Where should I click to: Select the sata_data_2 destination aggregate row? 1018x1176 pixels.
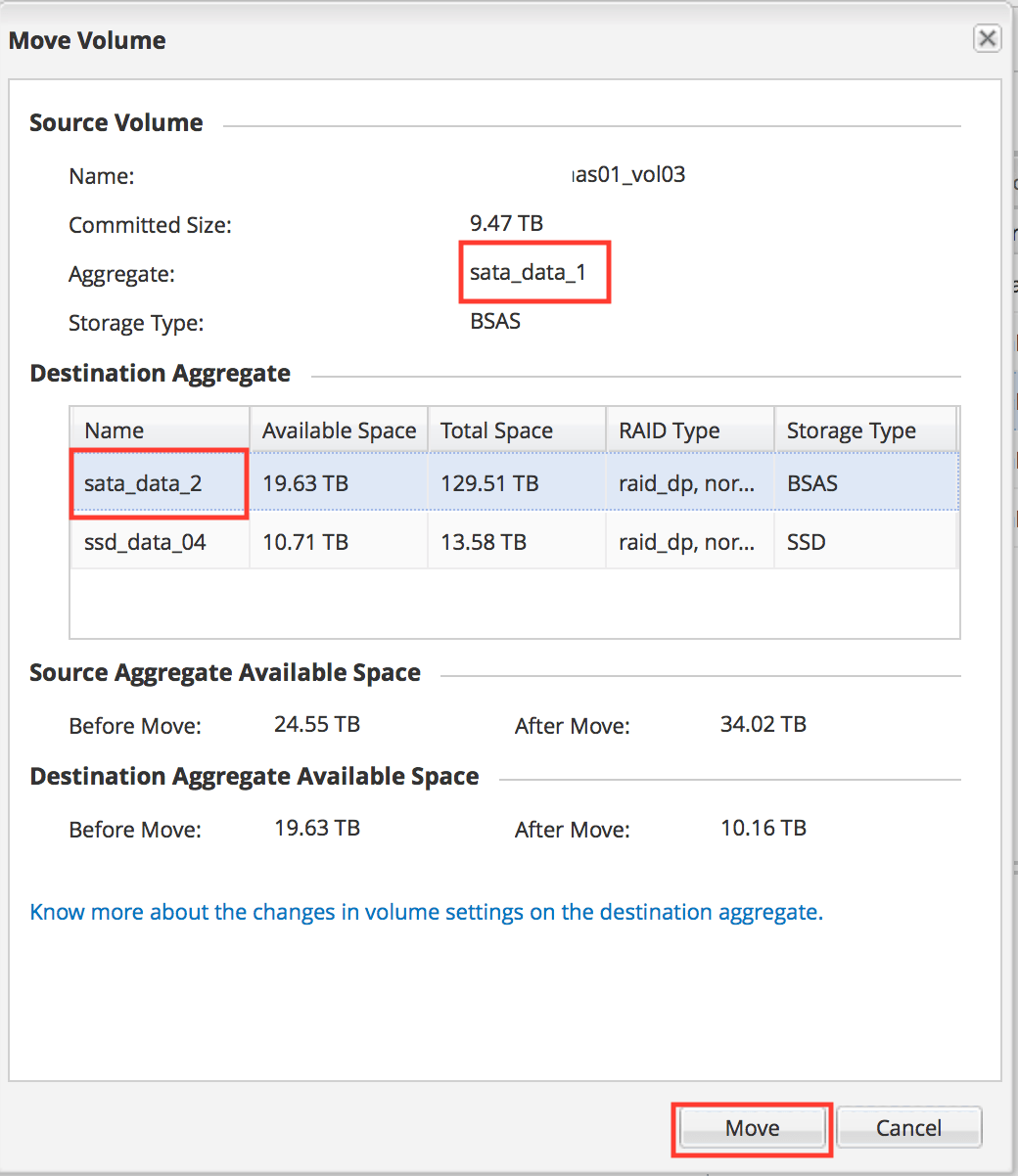159,482
